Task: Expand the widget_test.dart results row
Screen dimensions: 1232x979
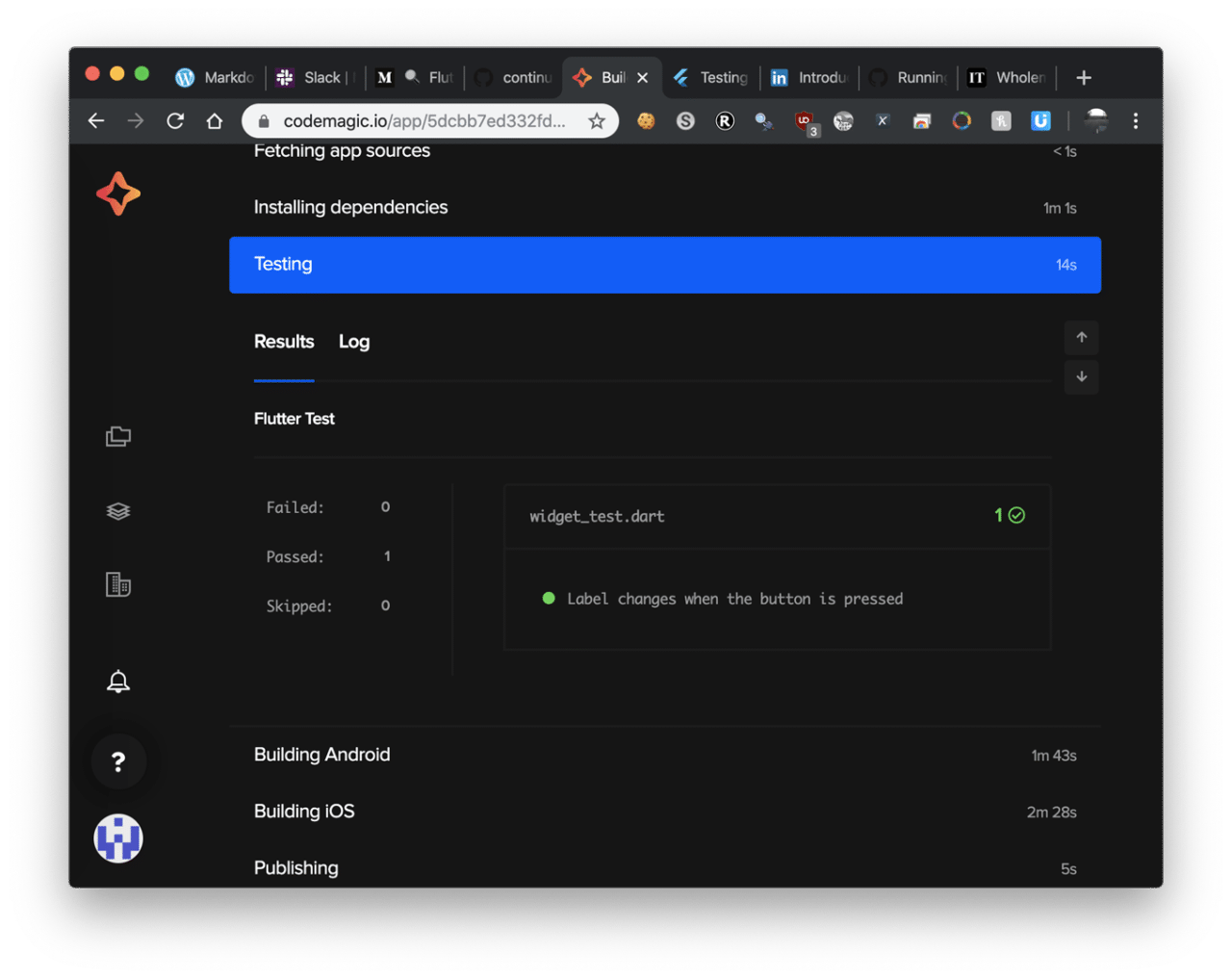Action: 777,516
